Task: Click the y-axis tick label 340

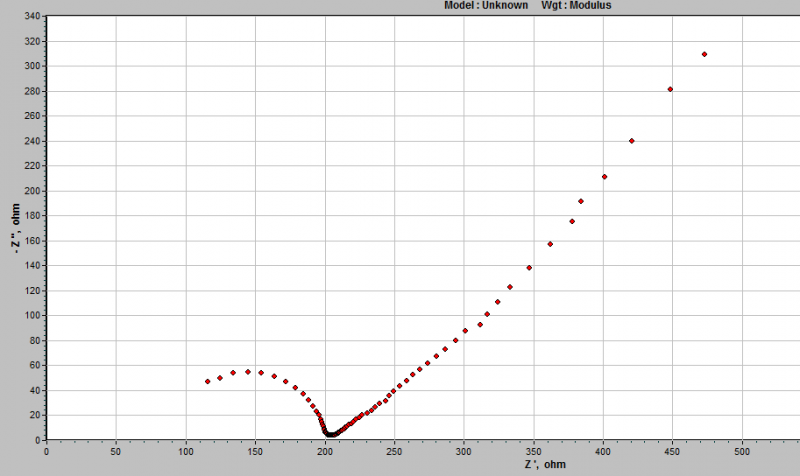Action: click(x=32, y=16)
